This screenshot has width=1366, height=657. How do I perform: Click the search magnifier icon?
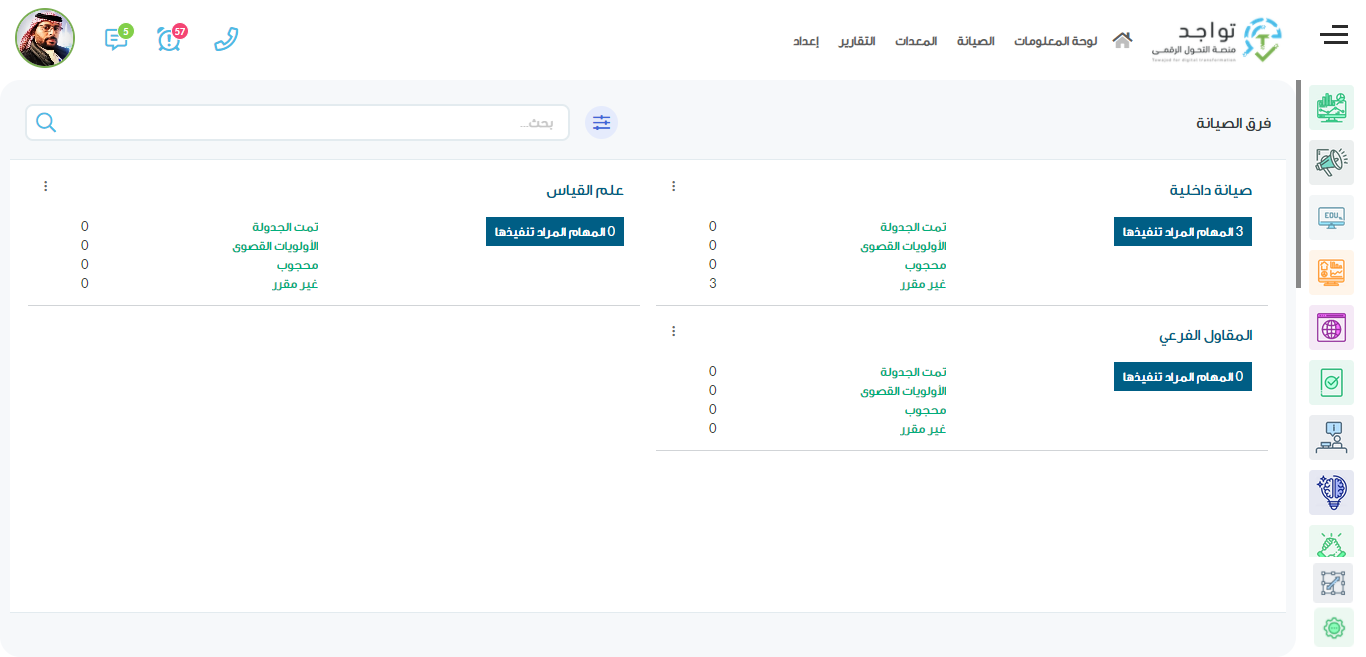(x=45, y=121)
